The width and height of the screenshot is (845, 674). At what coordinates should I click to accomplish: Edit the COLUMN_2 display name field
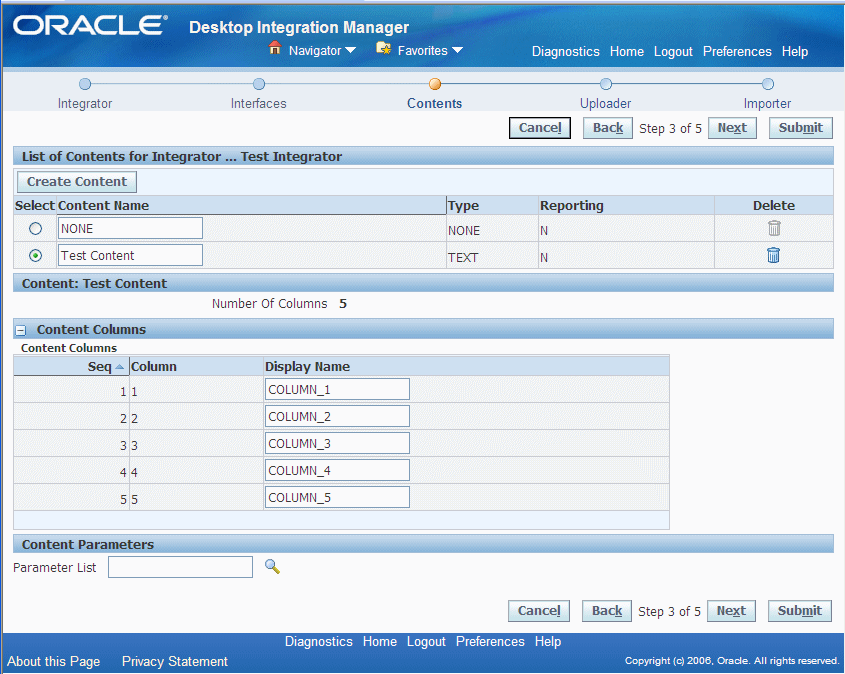(337, 416)
